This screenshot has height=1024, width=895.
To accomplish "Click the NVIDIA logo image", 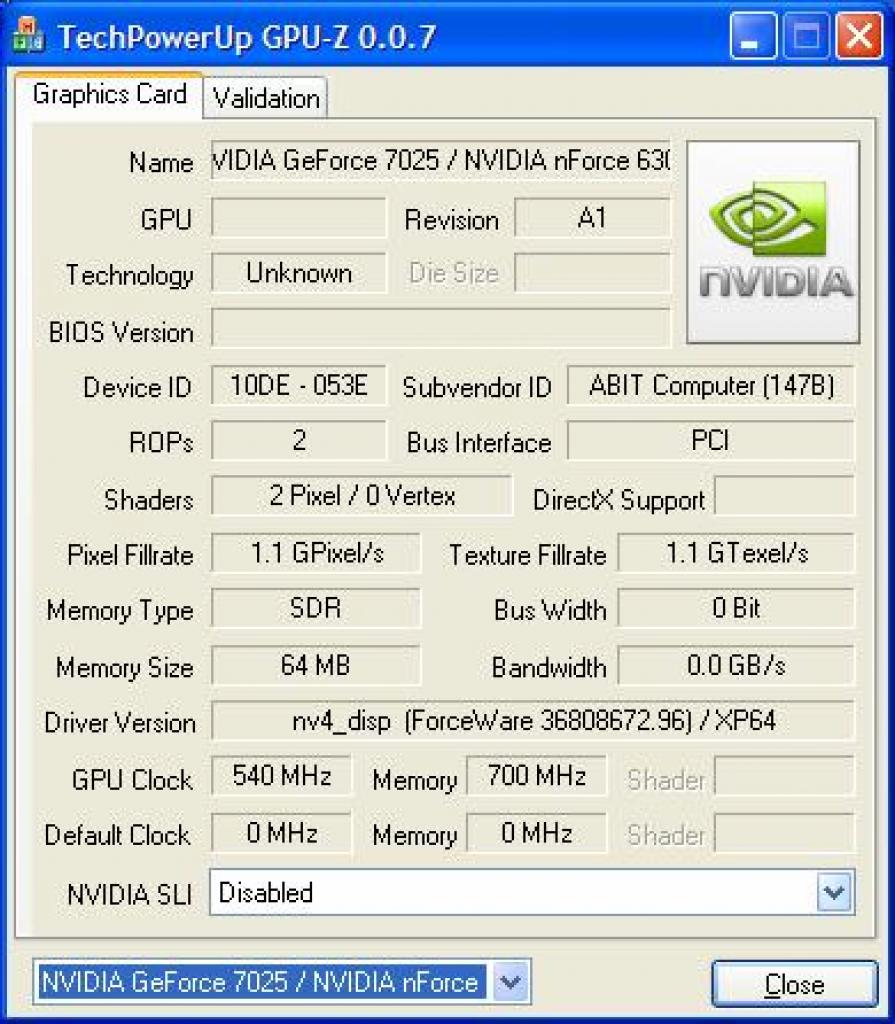I will click(x=773, y=242).
